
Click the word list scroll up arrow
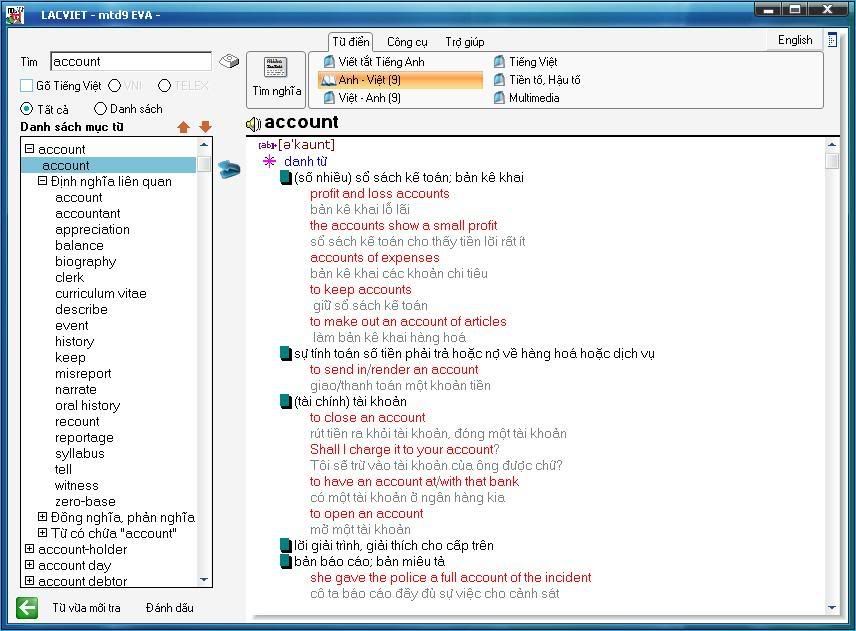[204, 145]
